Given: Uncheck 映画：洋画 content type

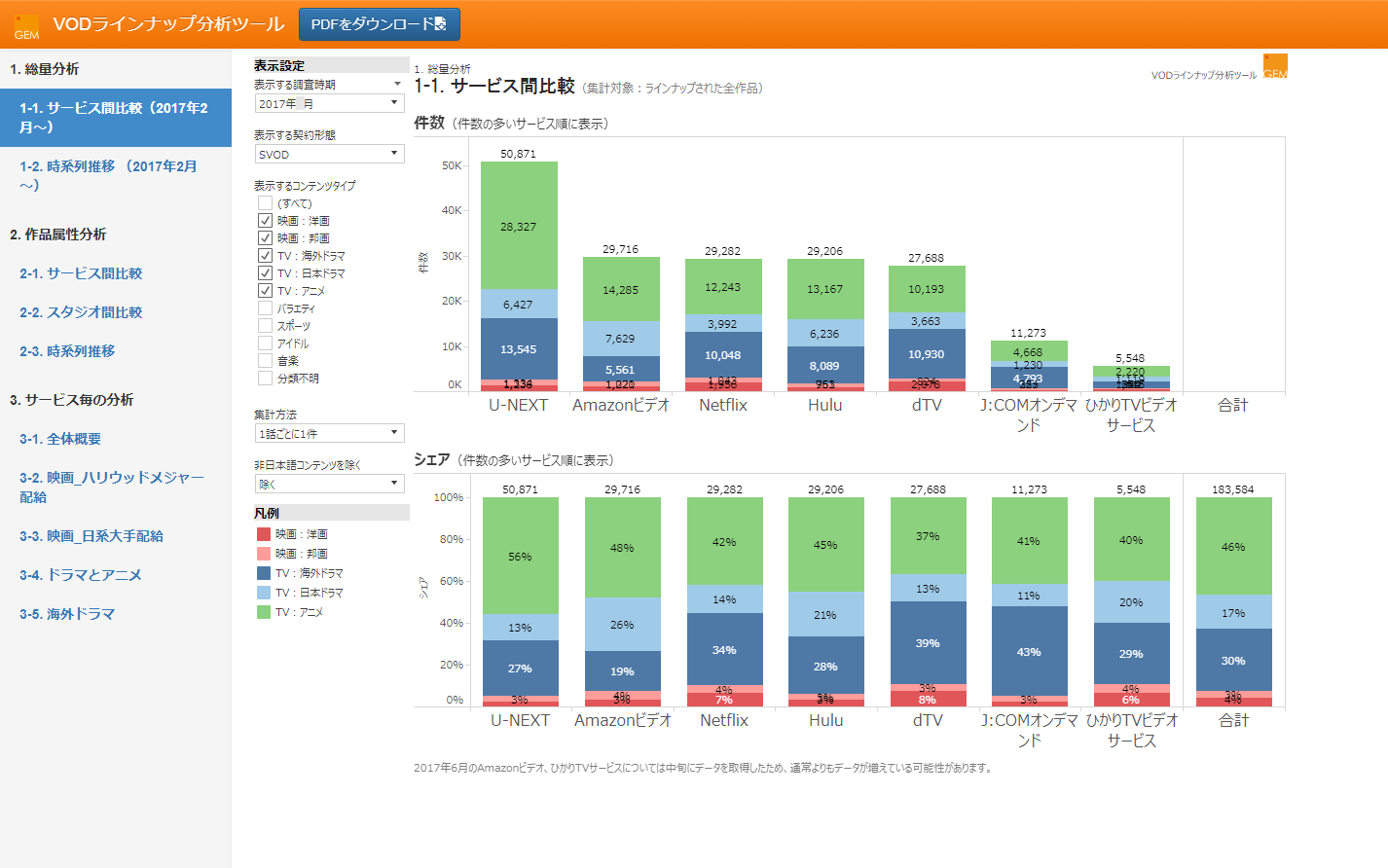Looking at the screenshot, I should (x=265, y=221).
